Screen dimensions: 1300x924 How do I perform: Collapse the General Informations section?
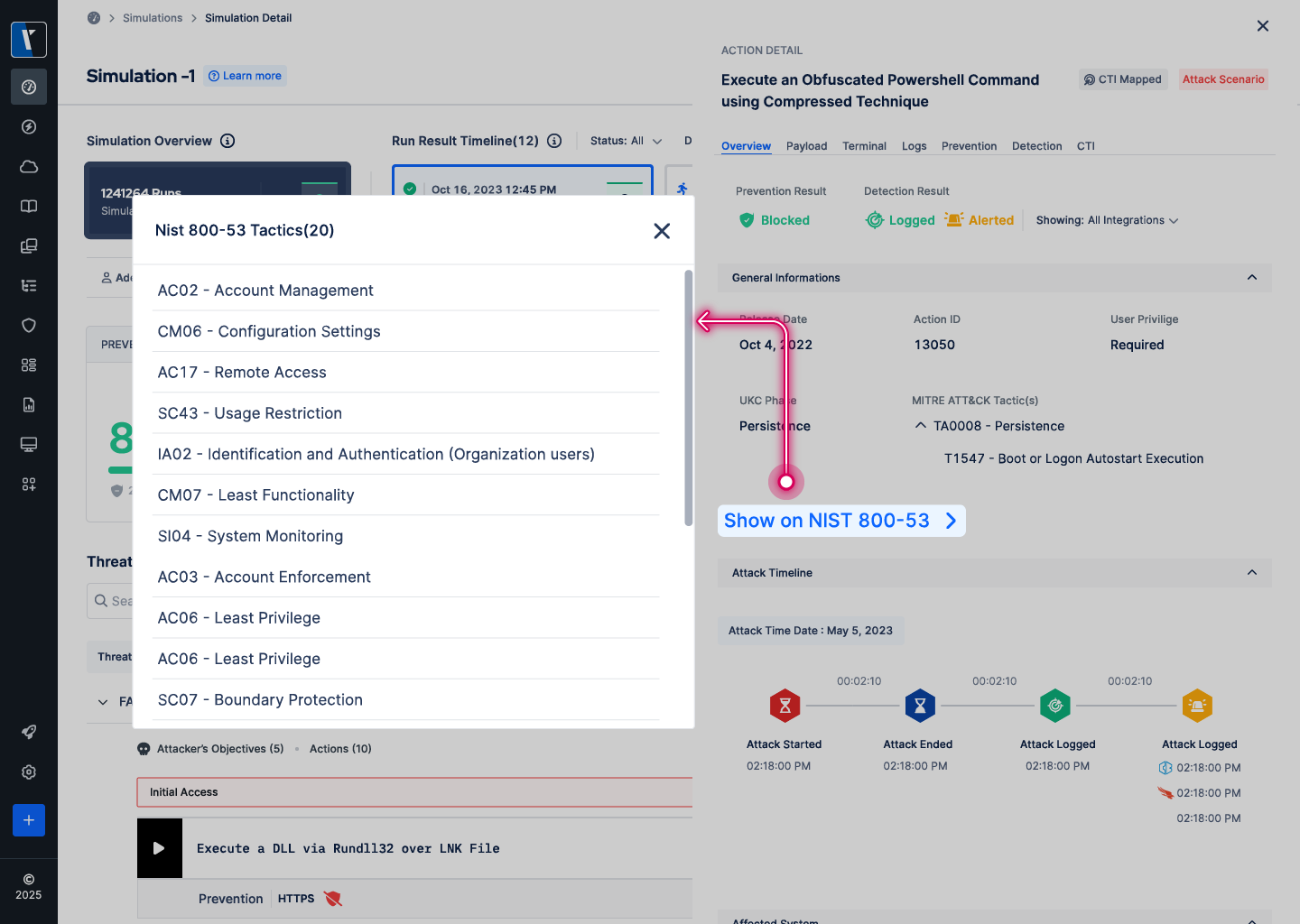[1251, 278]
